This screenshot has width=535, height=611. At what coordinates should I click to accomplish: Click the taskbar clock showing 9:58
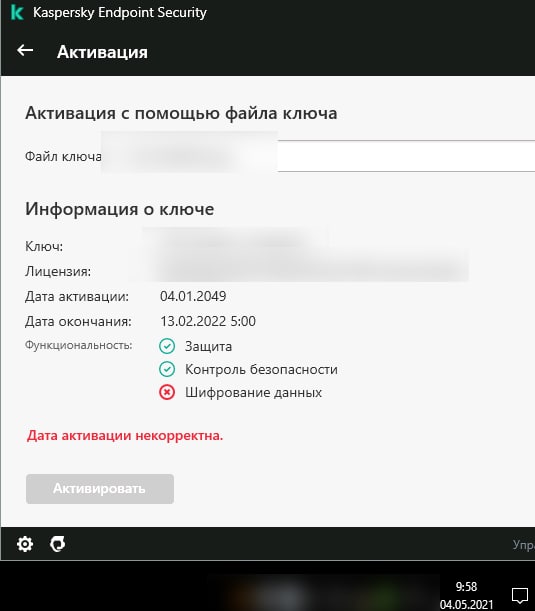click(x=466, y=587)
